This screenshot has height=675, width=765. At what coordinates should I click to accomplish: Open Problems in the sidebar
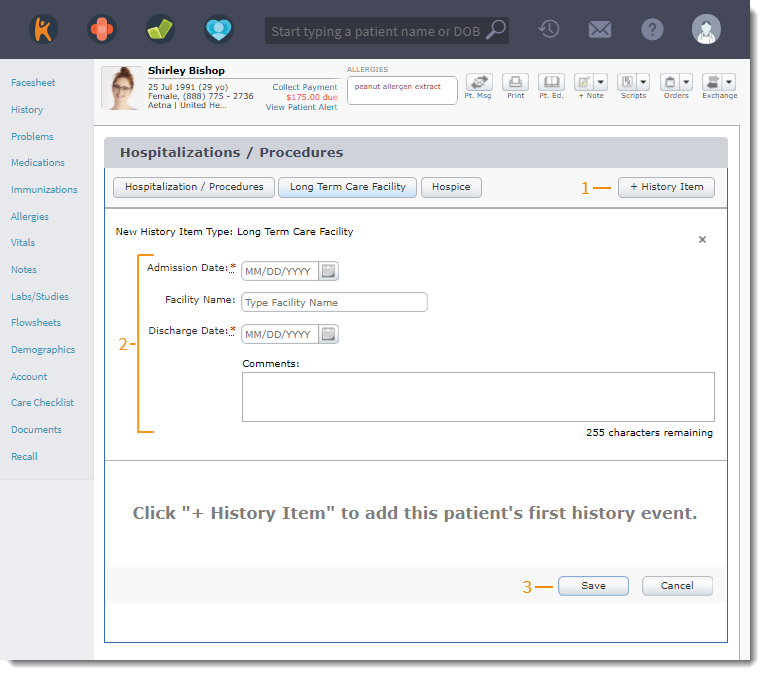[x=32, y=137]
